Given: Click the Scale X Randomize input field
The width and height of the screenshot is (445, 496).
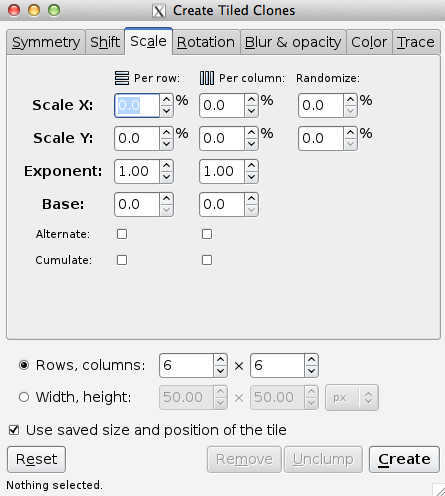Looking at the screenshot, I should pos(321,105).
